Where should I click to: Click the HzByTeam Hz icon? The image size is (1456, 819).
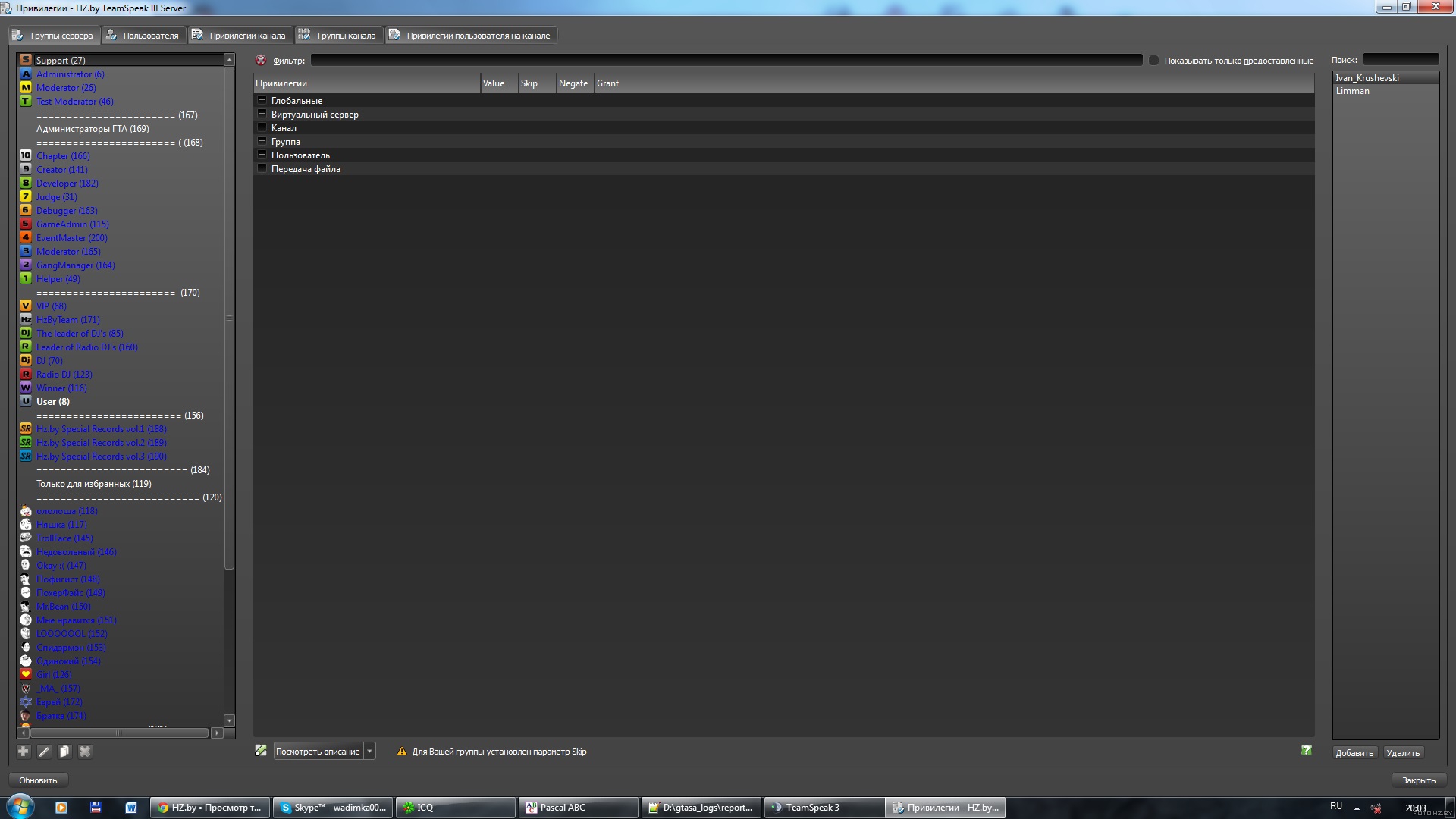[x=26, y=319]
